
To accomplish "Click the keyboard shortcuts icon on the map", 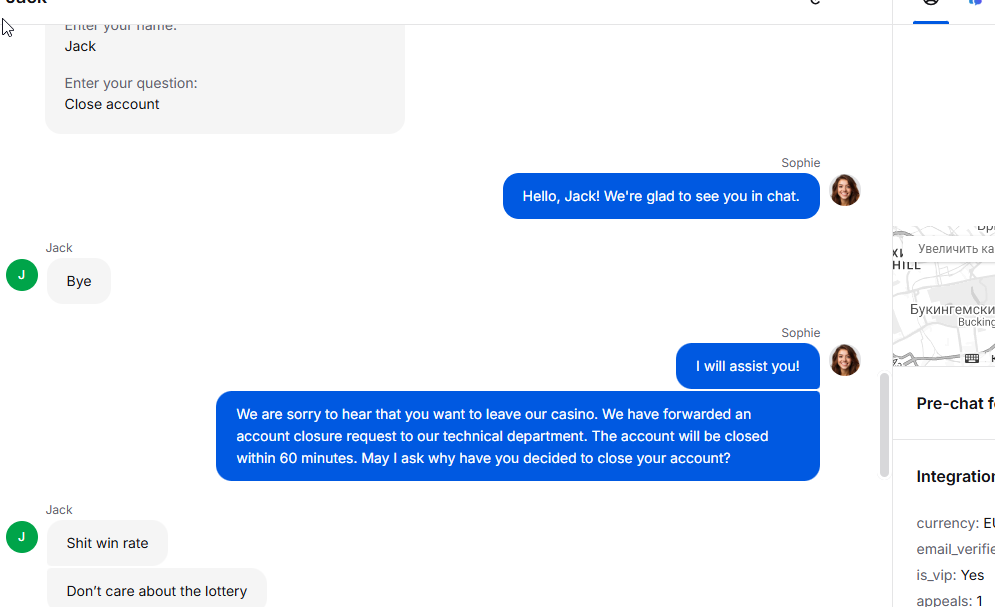I will [972, 358].
